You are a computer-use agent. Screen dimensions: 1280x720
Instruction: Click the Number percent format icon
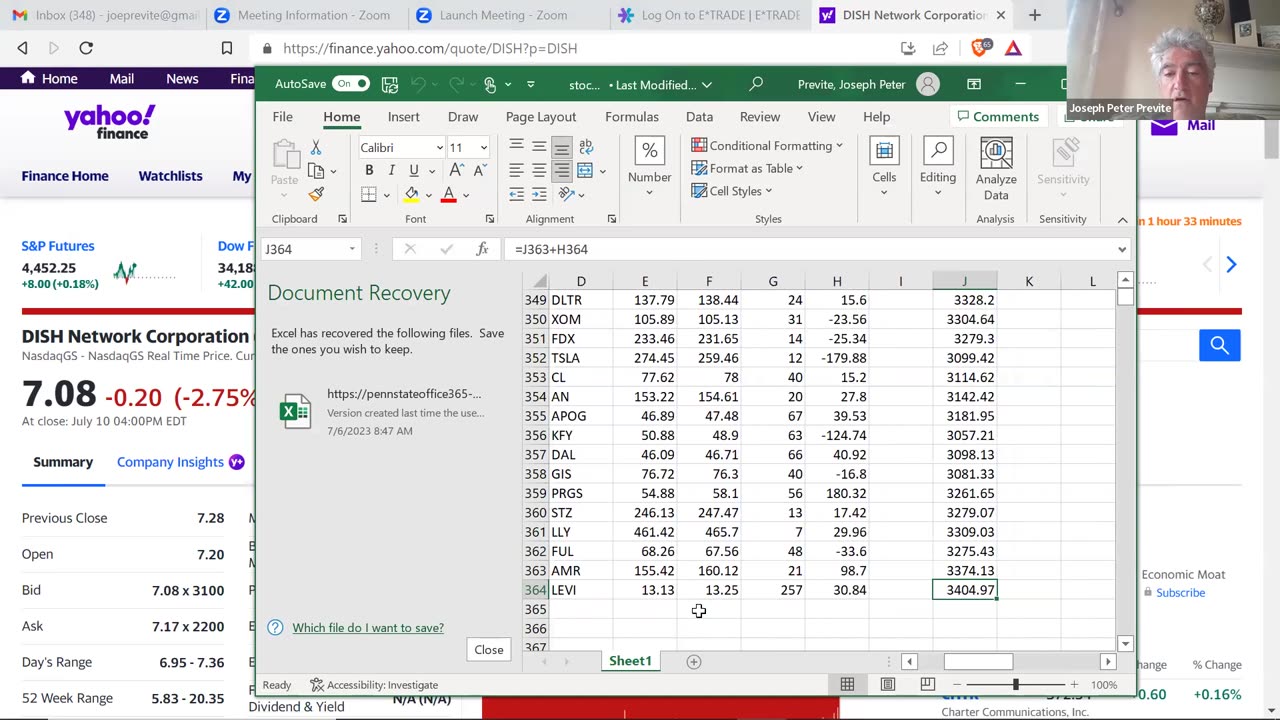649,151
